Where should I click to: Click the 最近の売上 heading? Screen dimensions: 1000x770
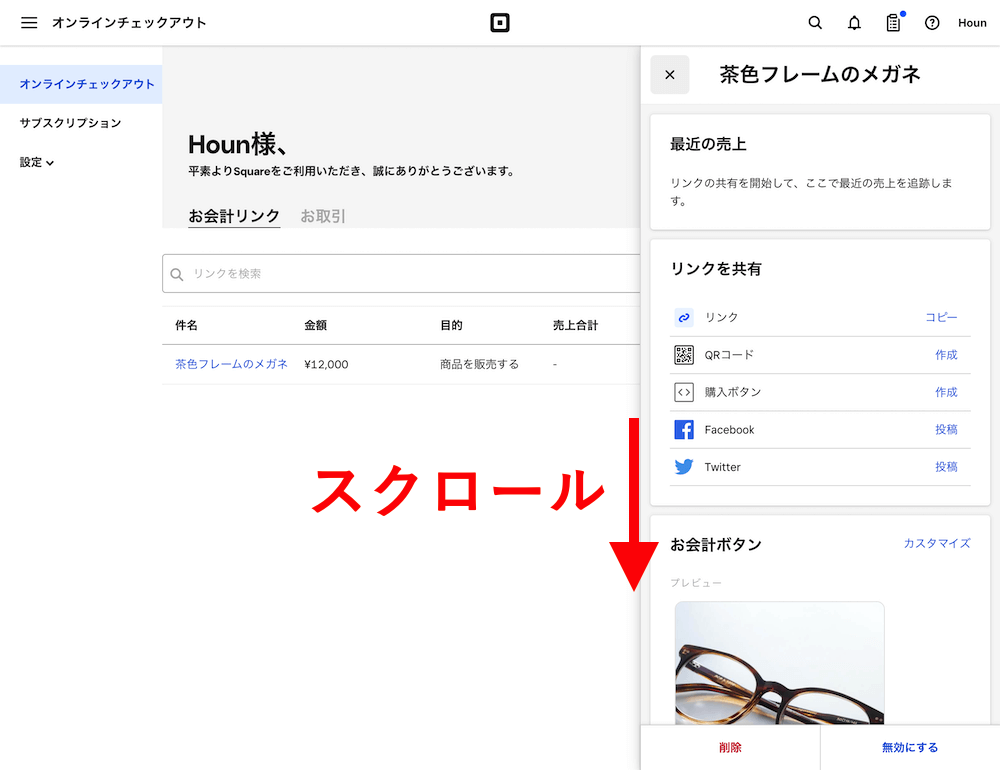tap(708, 144)
